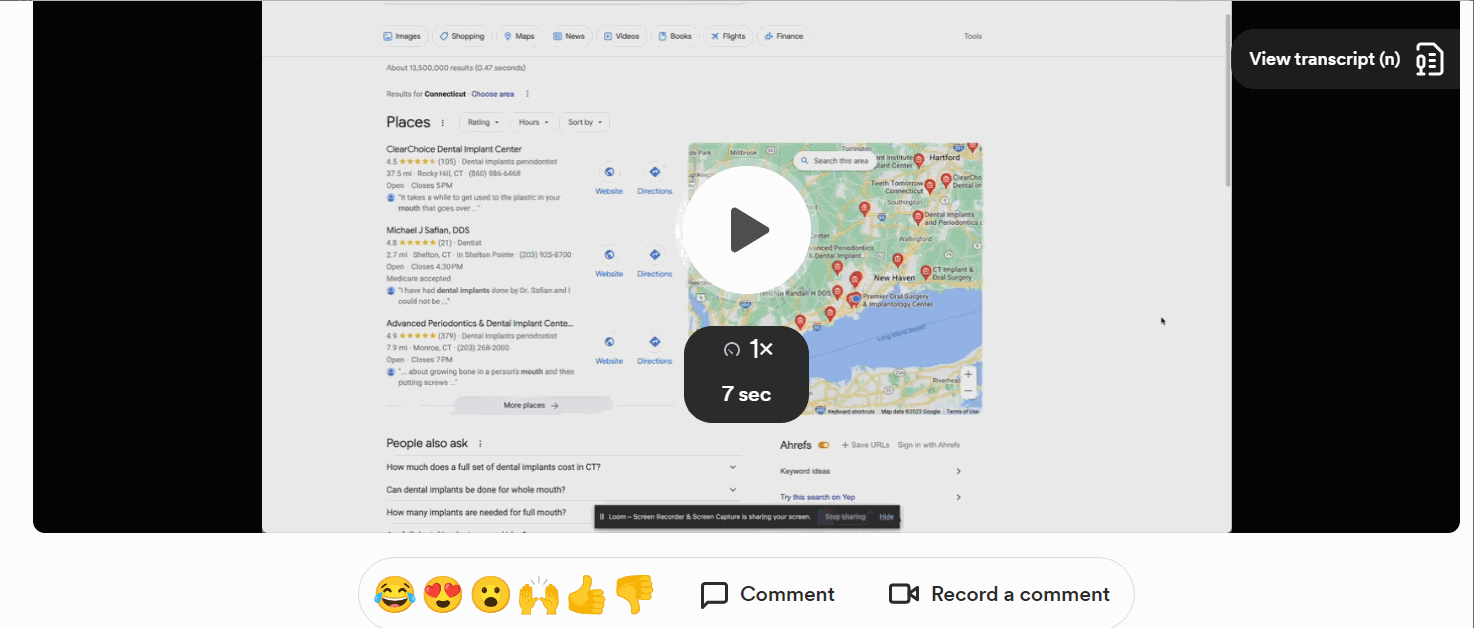1474x628 pixels.
Task: React with the surprised face emoji
Action: 491,595
